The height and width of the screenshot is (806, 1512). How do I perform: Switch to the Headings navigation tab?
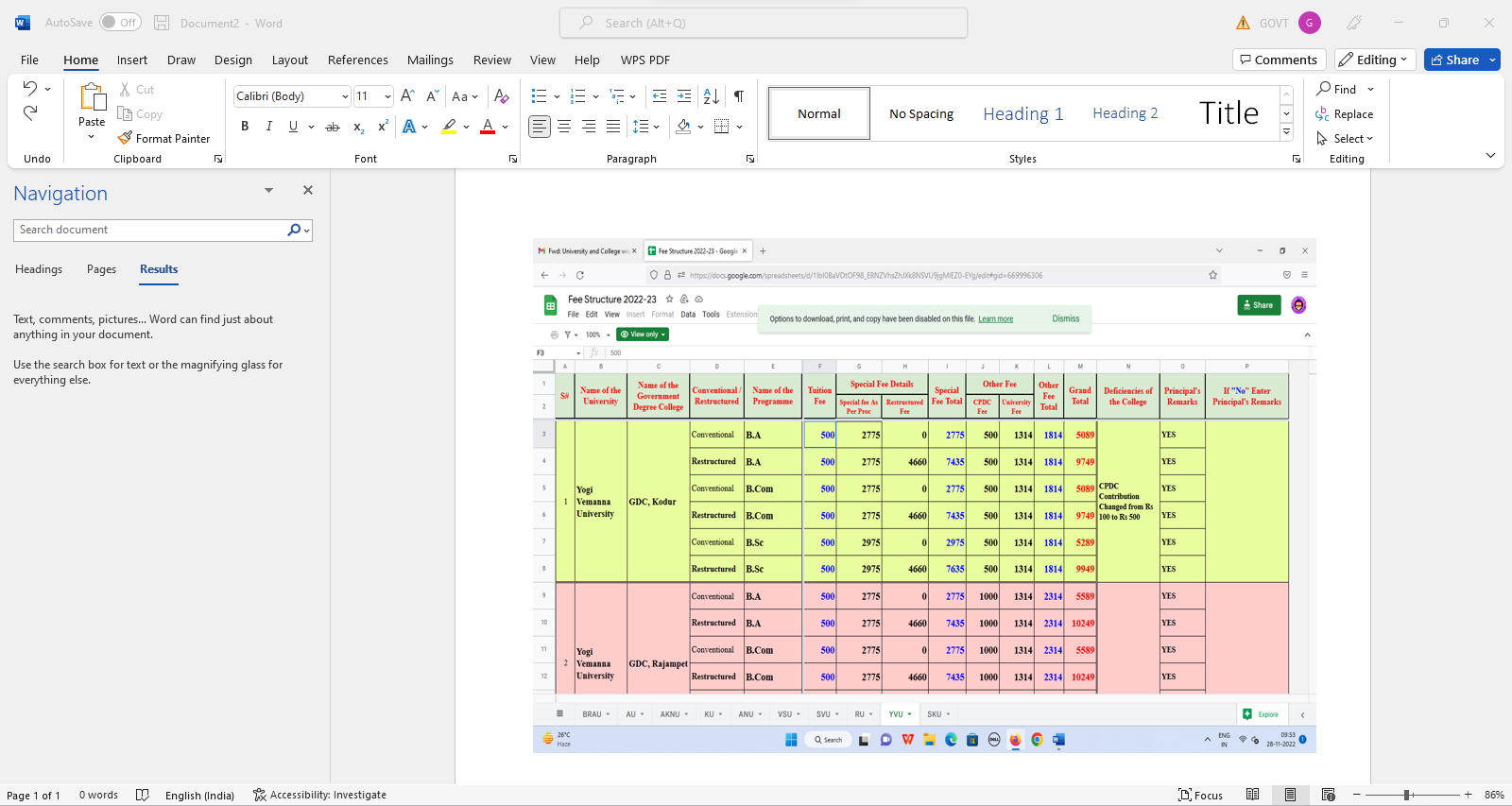click(x=39, y=269)
